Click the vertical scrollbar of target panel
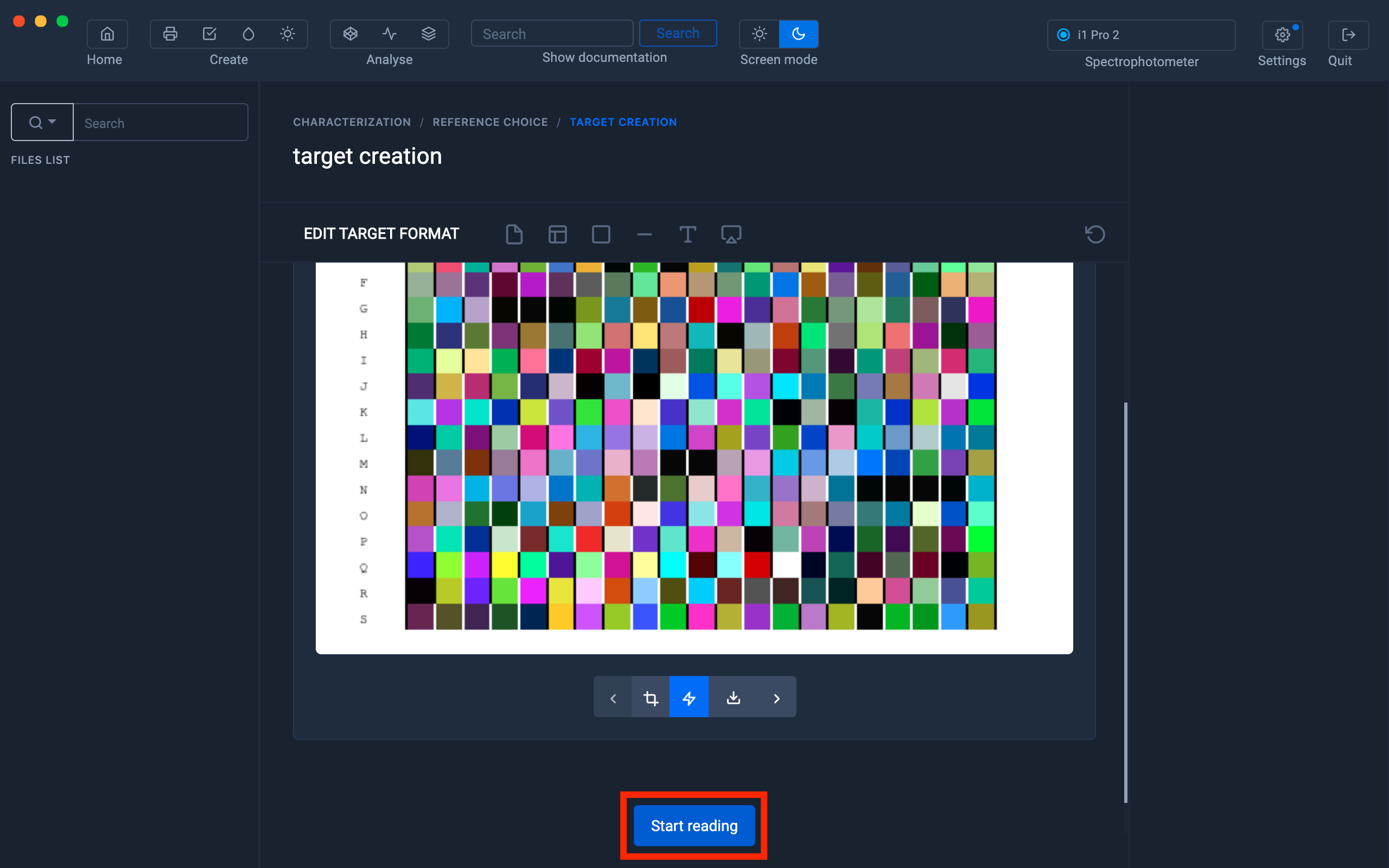The image size is (1389, 868). (1125, 602)
